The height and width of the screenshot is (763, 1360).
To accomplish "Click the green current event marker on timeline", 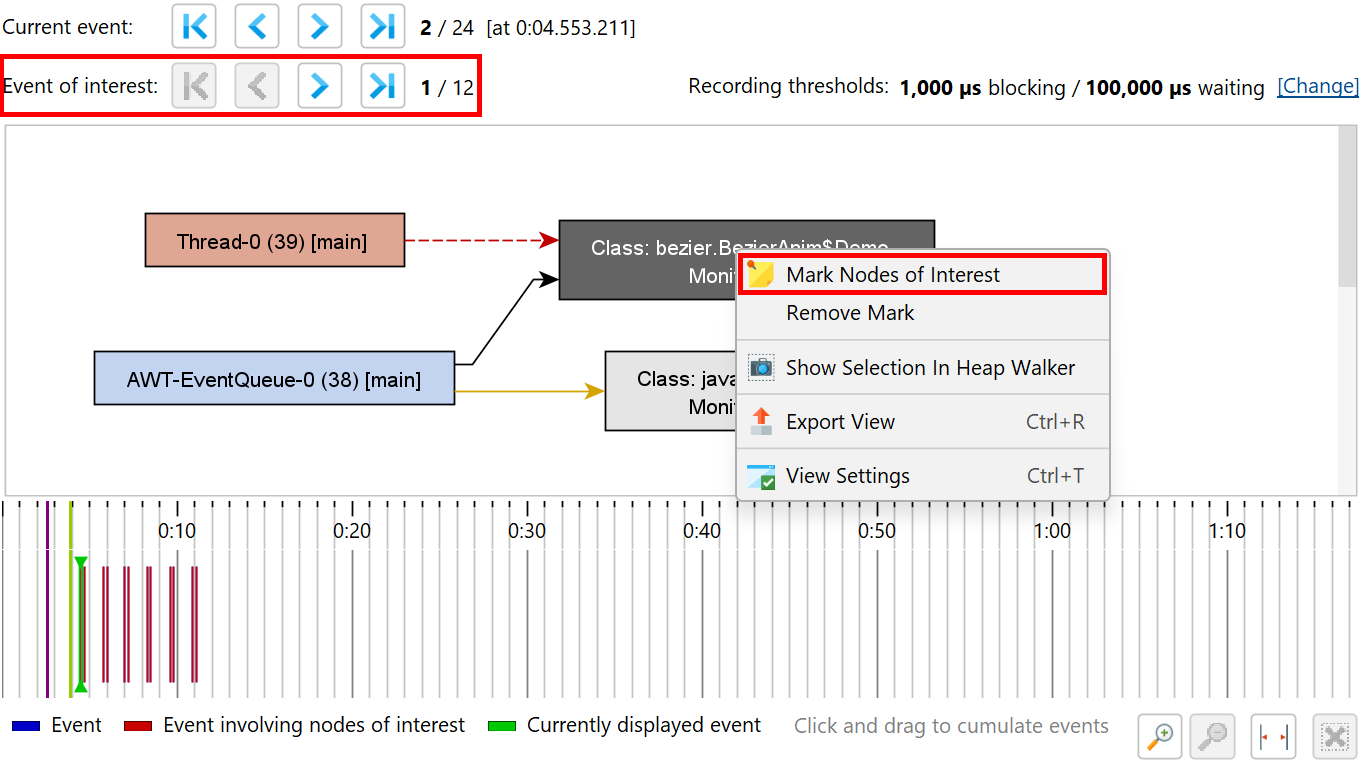I will 81,625.
